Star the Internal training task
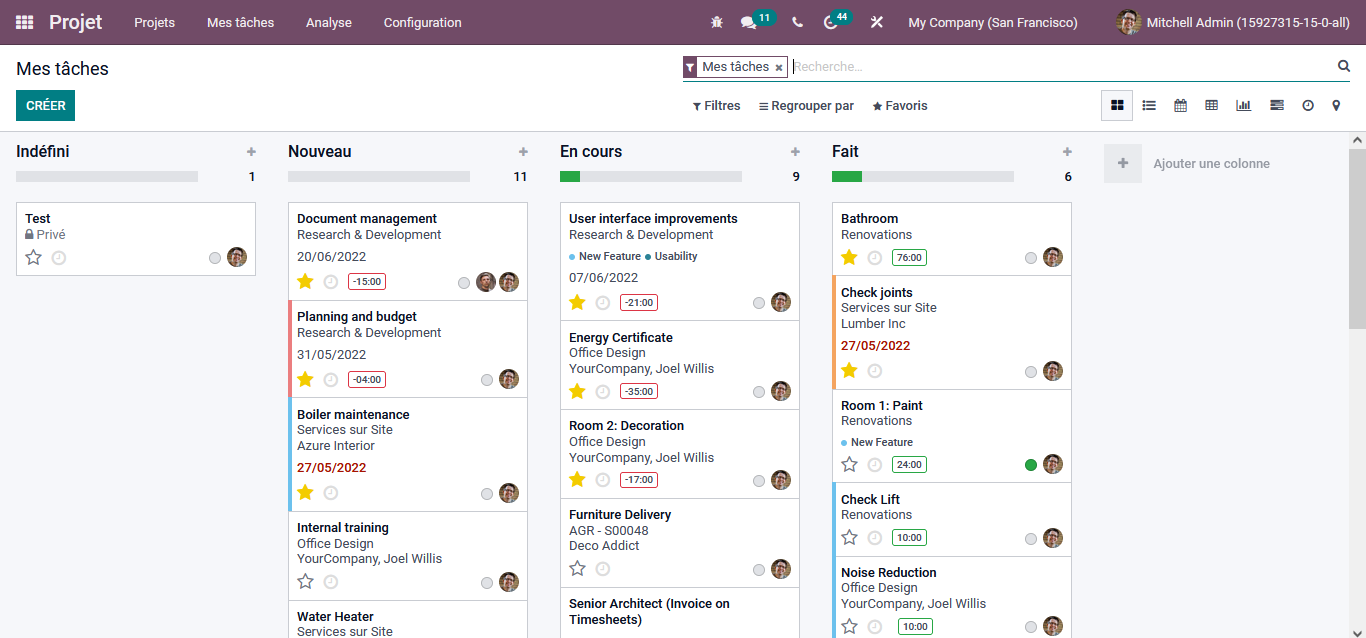Image resolution: width=1366 pixels, height=638 pixels. click(x=305, y=581)
